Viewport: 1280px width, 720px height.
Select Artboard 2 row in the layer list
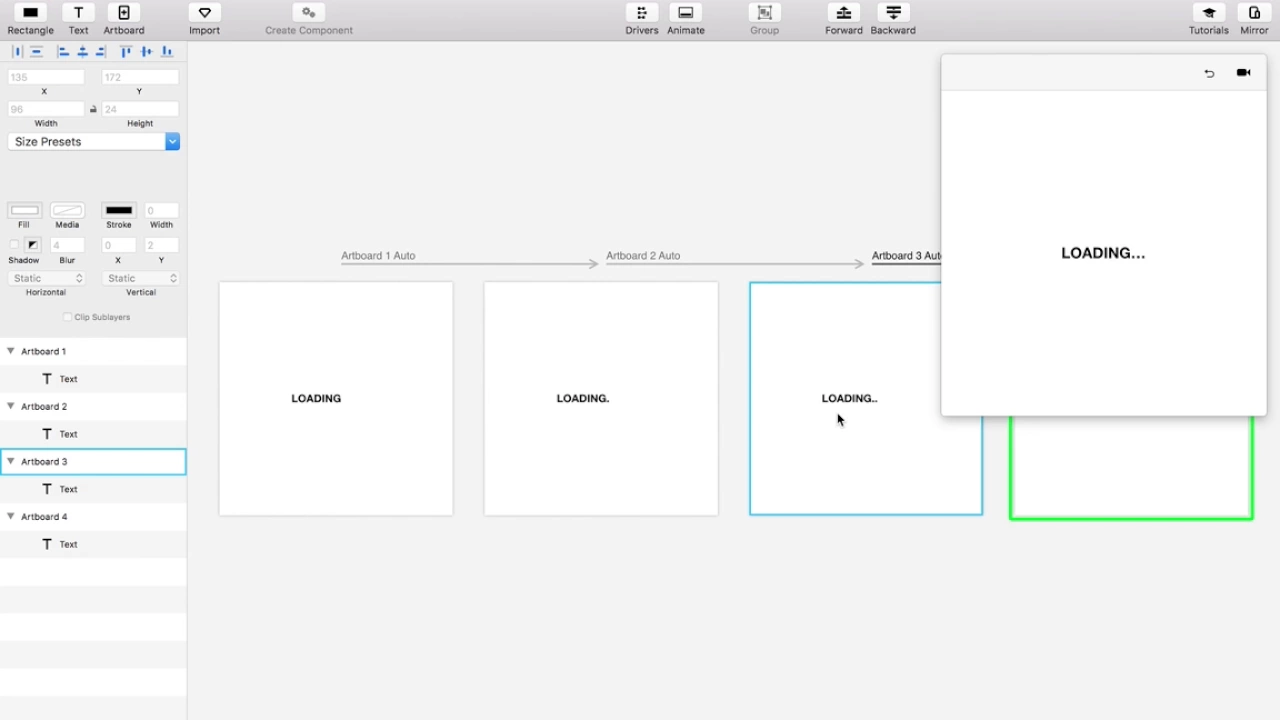click(93, 406)
